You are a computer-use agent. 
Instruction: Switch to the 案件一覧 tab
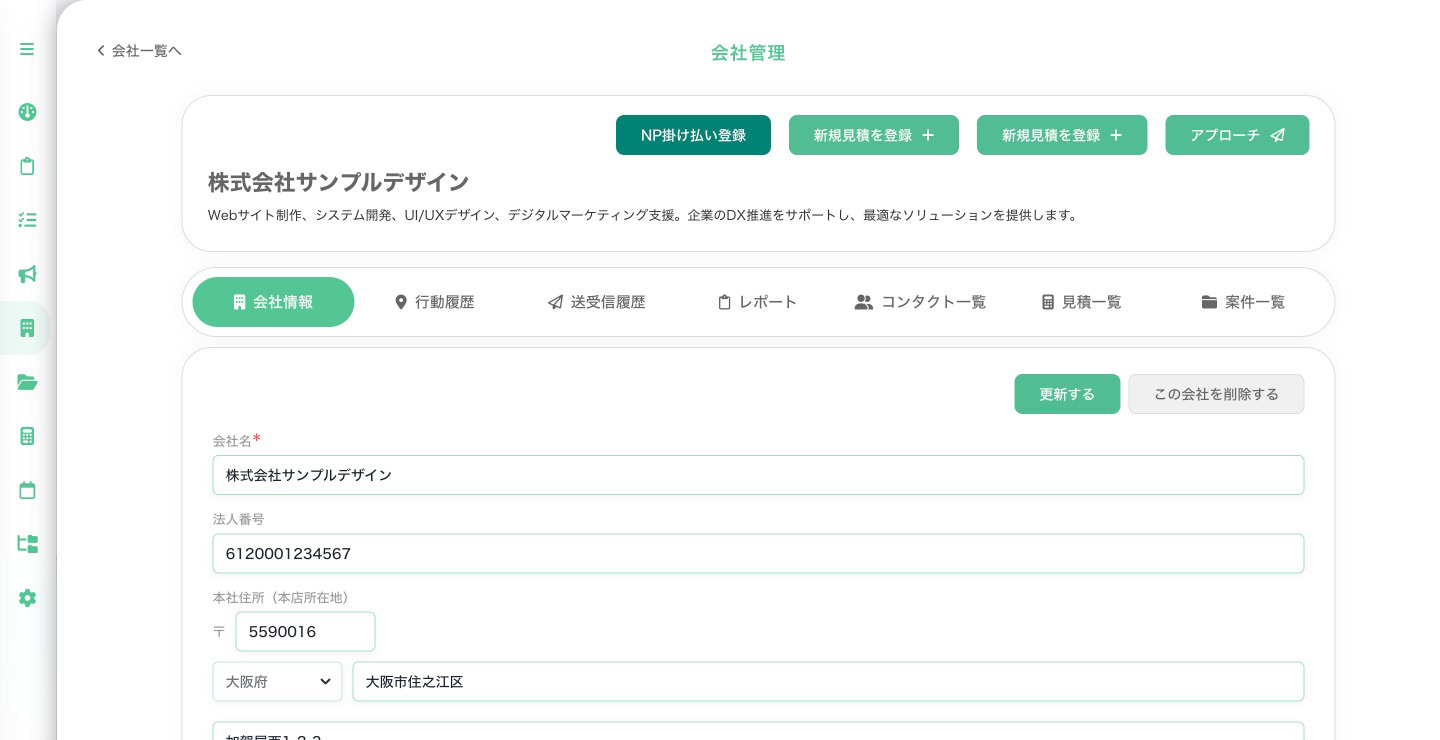[x=1243, y=302]
